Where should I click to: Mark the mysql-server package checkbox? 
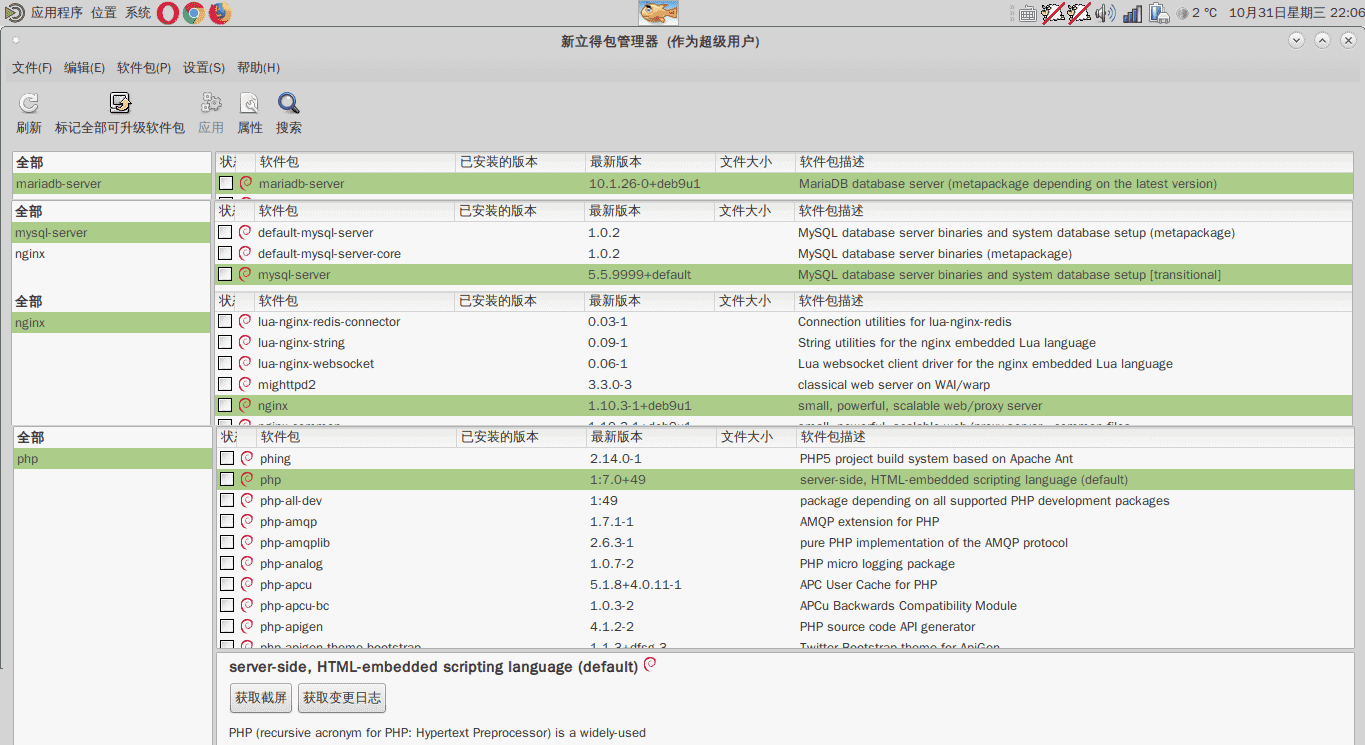(225, 274)
